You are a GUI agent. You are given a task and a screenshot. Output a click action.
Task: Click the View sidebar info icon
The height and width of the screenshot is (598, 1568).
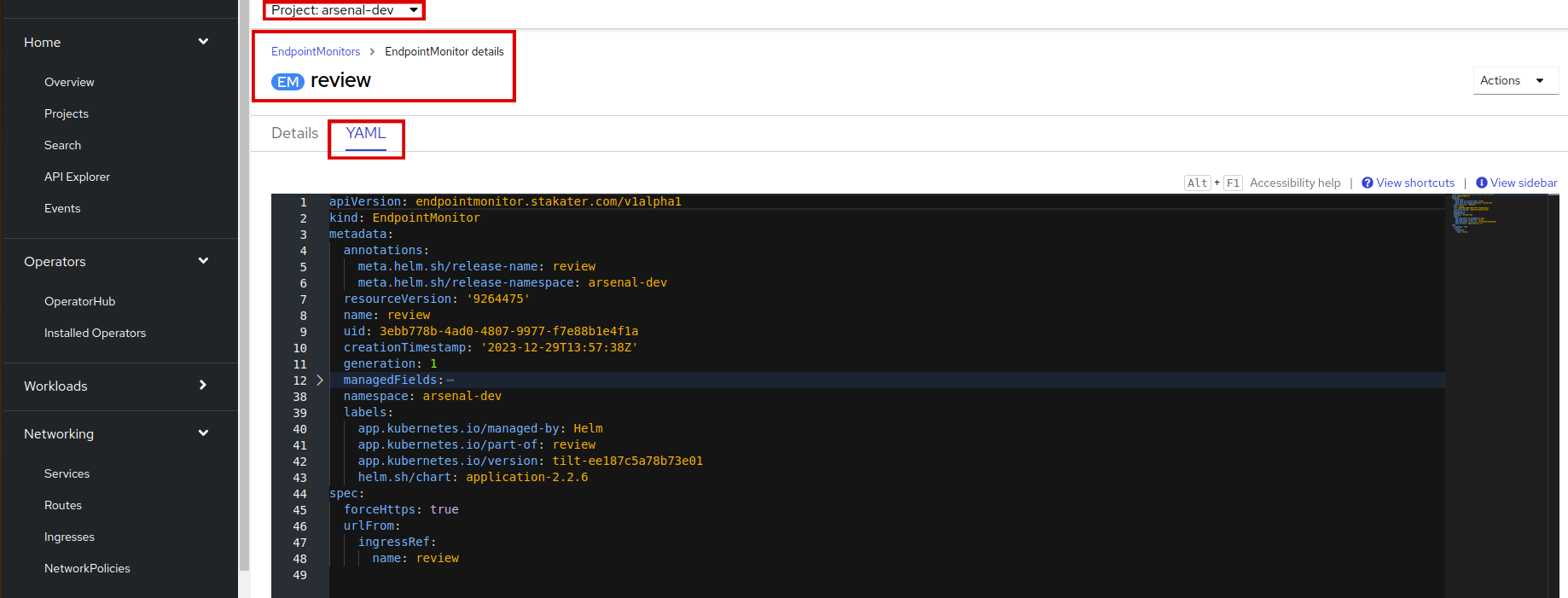pos(1481,183)
